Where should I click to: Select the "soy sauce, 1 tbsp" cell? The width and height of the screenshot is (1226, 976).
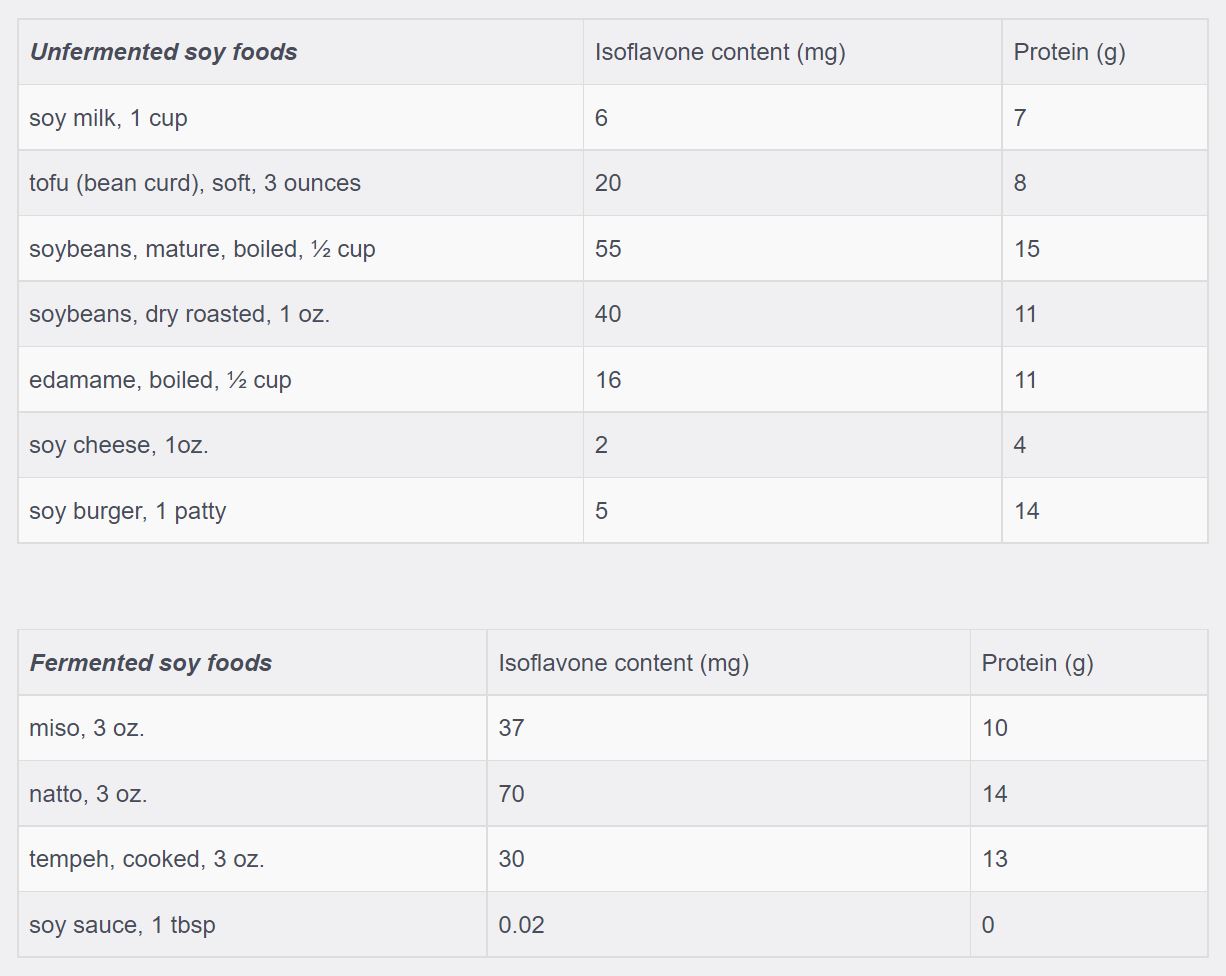[x=122, y=925]
